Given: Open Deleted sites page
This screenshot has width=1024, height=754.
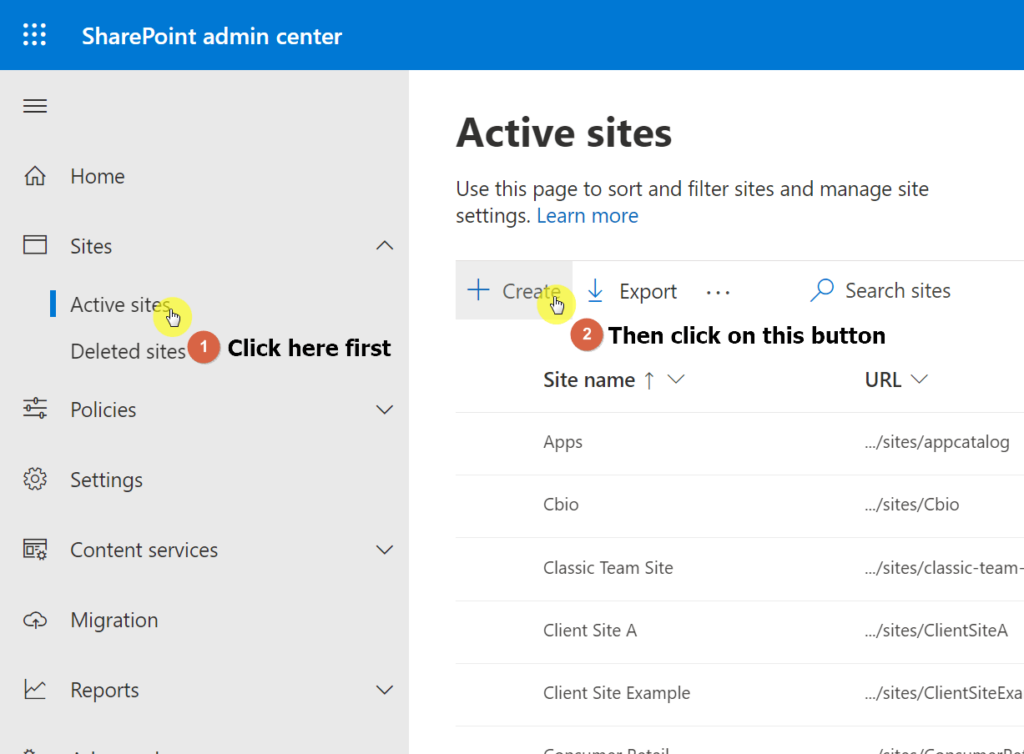Looking at the screenshot, I should [128, 351].
